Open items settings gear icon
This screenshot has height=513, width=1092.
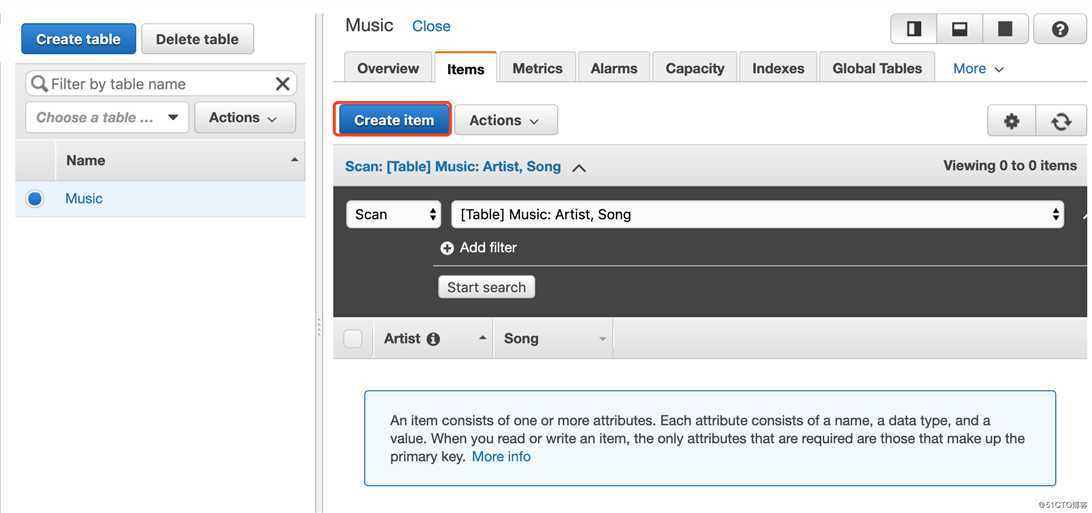pos(1011,121)
